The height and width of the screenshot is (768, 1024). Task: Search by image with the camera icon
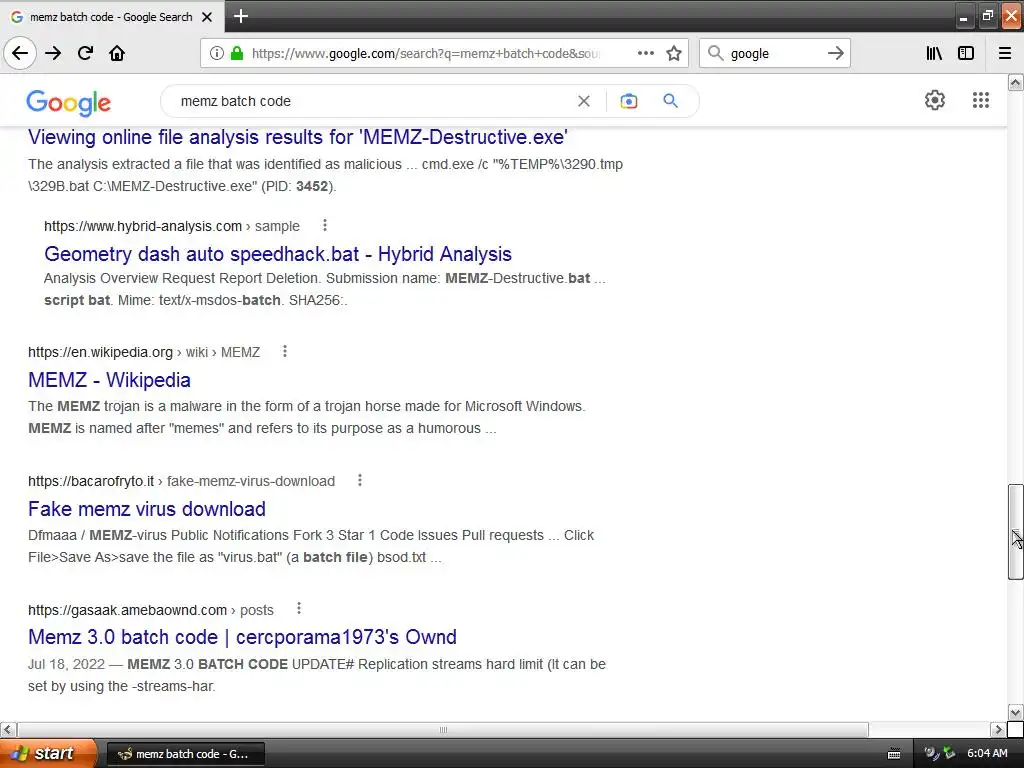click(x=628, y=101)
